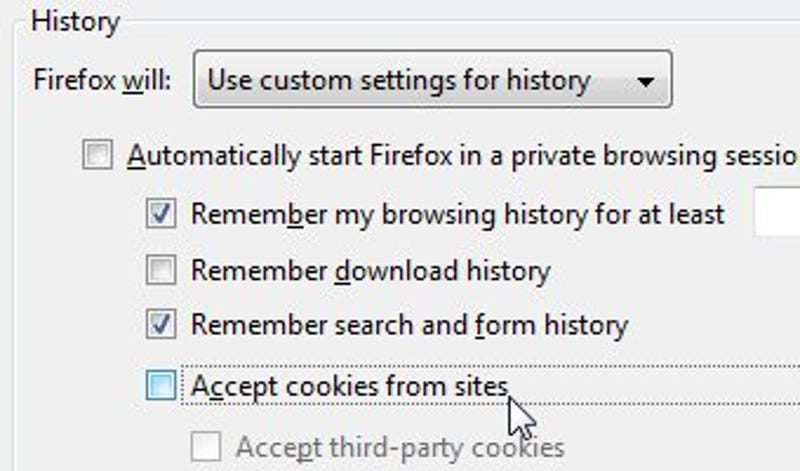800x471 pixels.
Task: Click the 'Remember download history' label text
Action: tap(370, 270)
